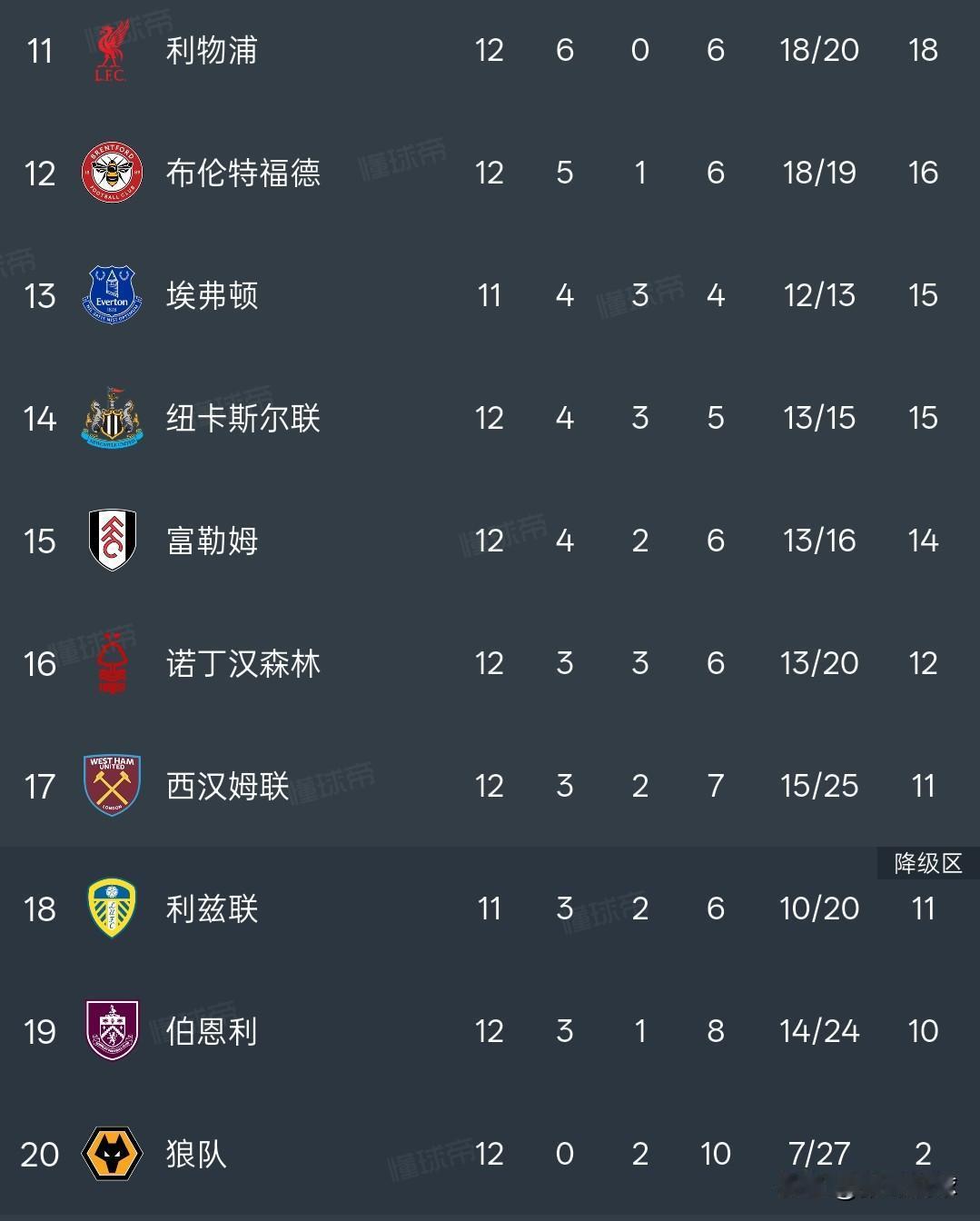
Task: Click the Leeds United badge
Action: [x=112, y=908]
